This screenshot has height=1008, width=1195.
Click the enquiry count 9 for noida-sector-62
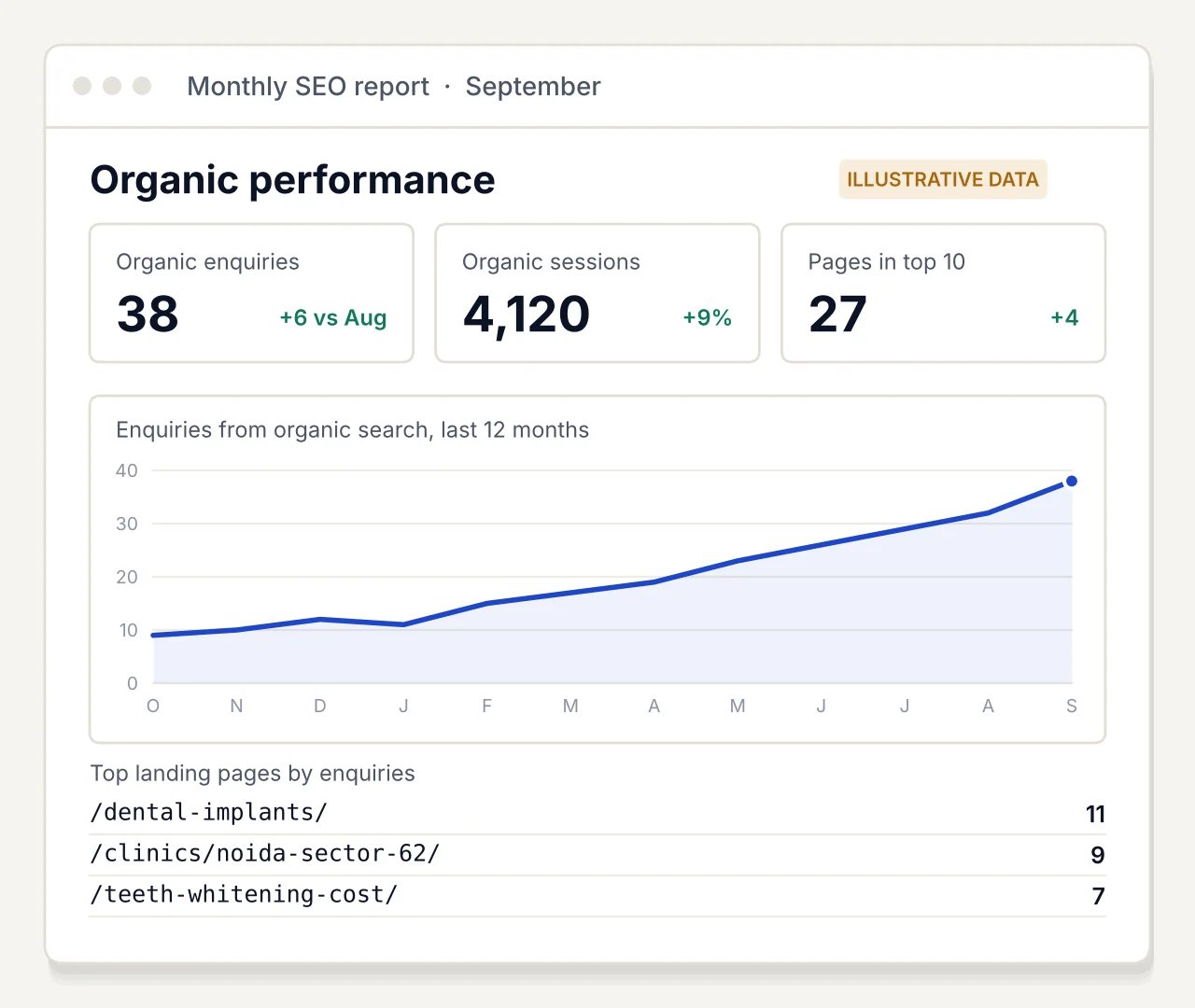coord(1098,856)
